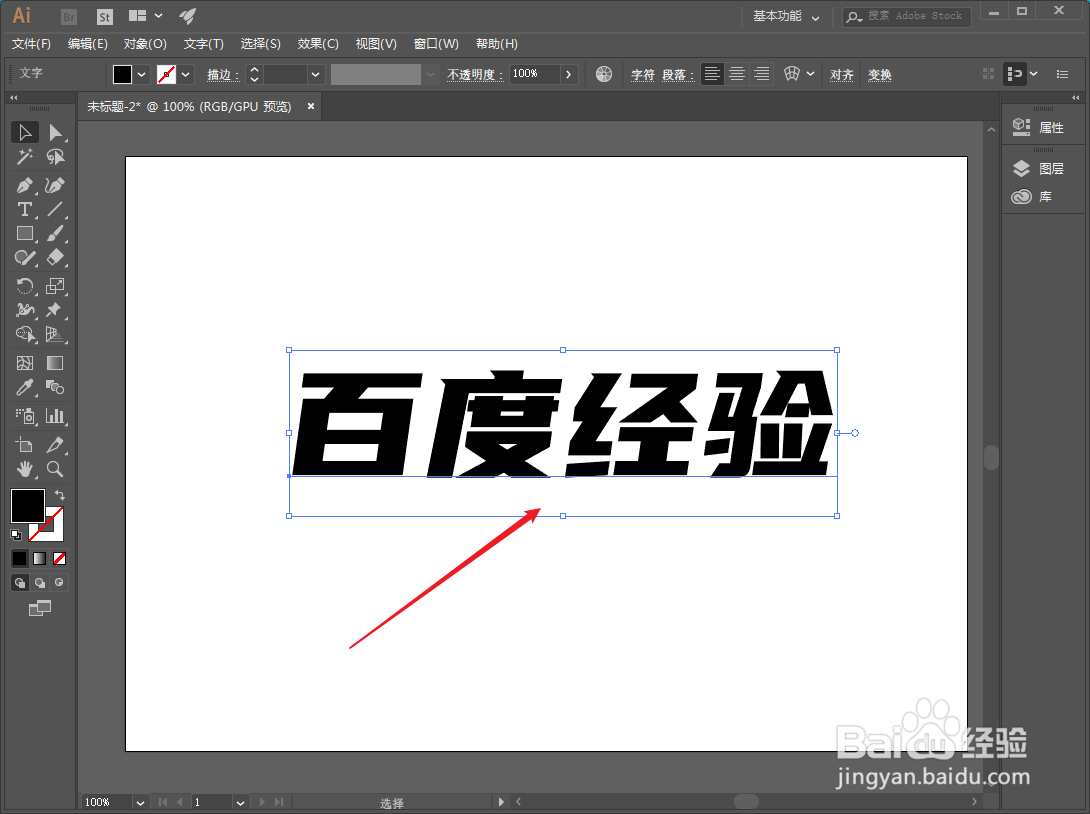Image resolution: width=1090 pixels, height=814 pixels.
Task: Open the 段落 paragraph panel link
Action: pyautogui.click(x=676, y=74)
